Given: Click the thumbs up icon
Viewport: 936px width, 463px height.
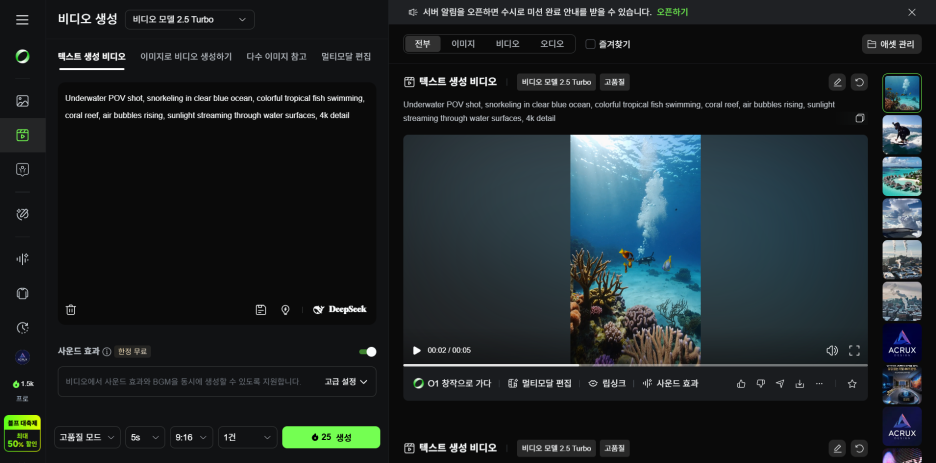Looking at the screenshot, I should (x=741, y=384).
